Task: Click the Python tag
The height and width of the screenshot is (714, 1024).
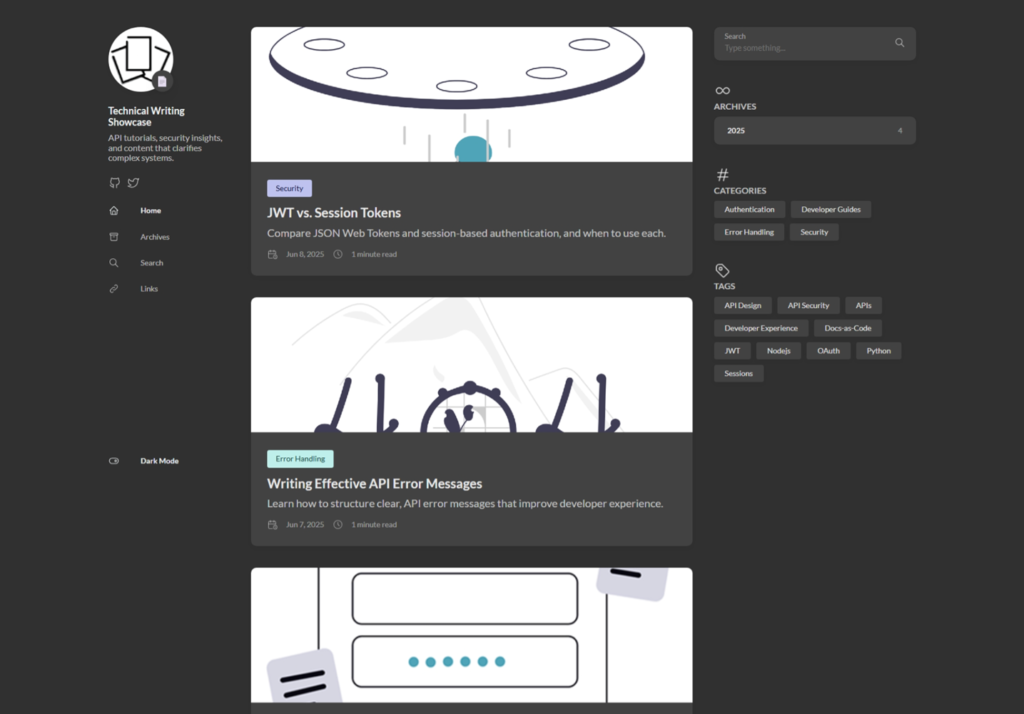Action: pyautogui.click(x=878, y=351)
